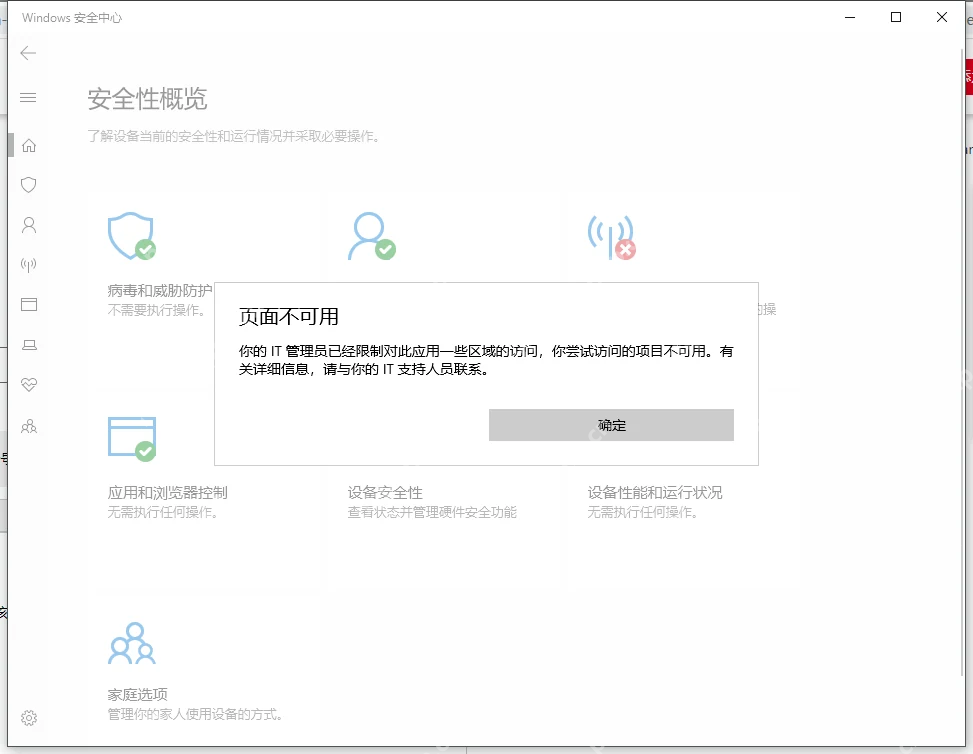Close the Windows 安全中心 window
The height and width of the screenshot is (754, 973).
click(x=942, y=17)
